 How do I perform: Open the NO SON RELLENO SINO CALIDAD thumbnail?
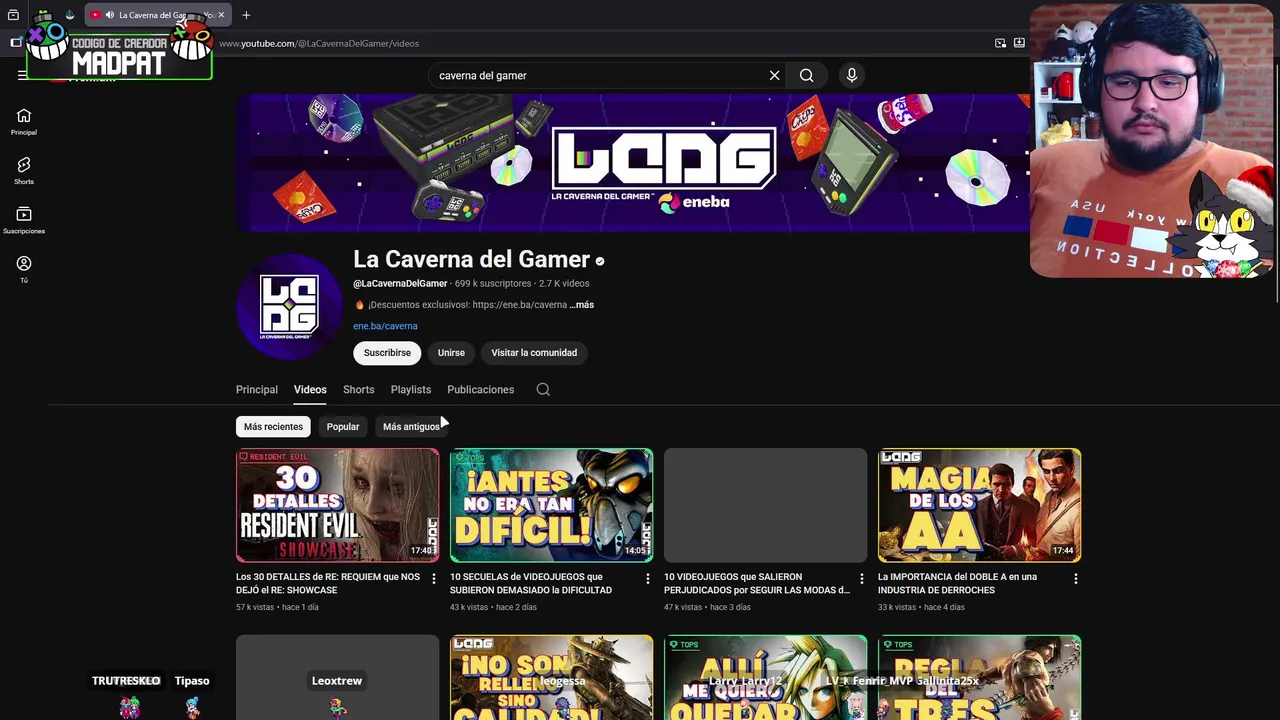coord(551,677)
